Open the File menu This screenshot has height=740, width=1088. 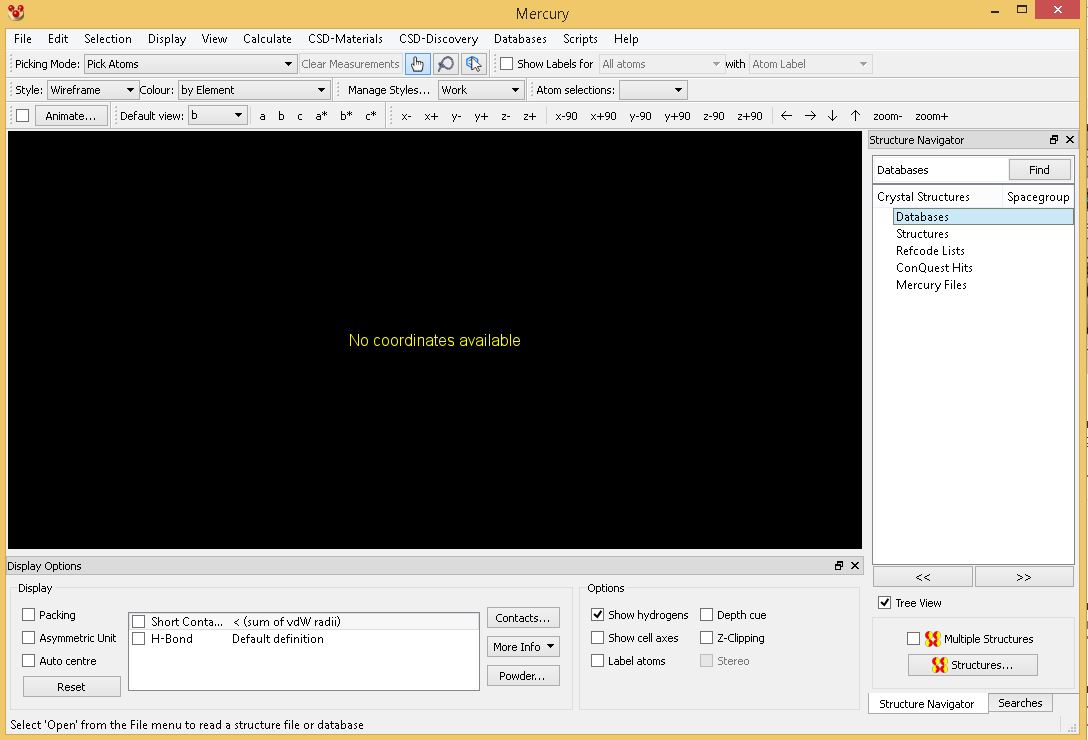pos(23,39)
